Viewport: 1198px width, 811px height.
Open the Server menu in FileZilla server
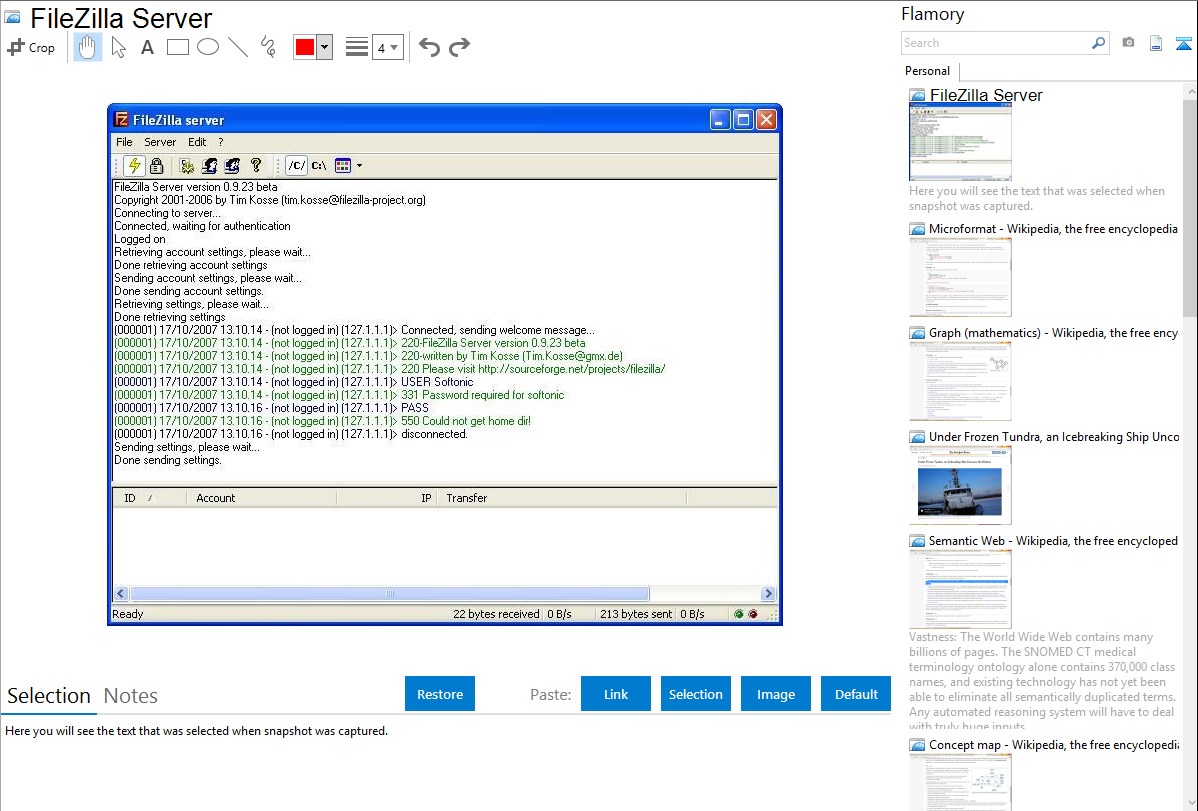coord(160,142)
